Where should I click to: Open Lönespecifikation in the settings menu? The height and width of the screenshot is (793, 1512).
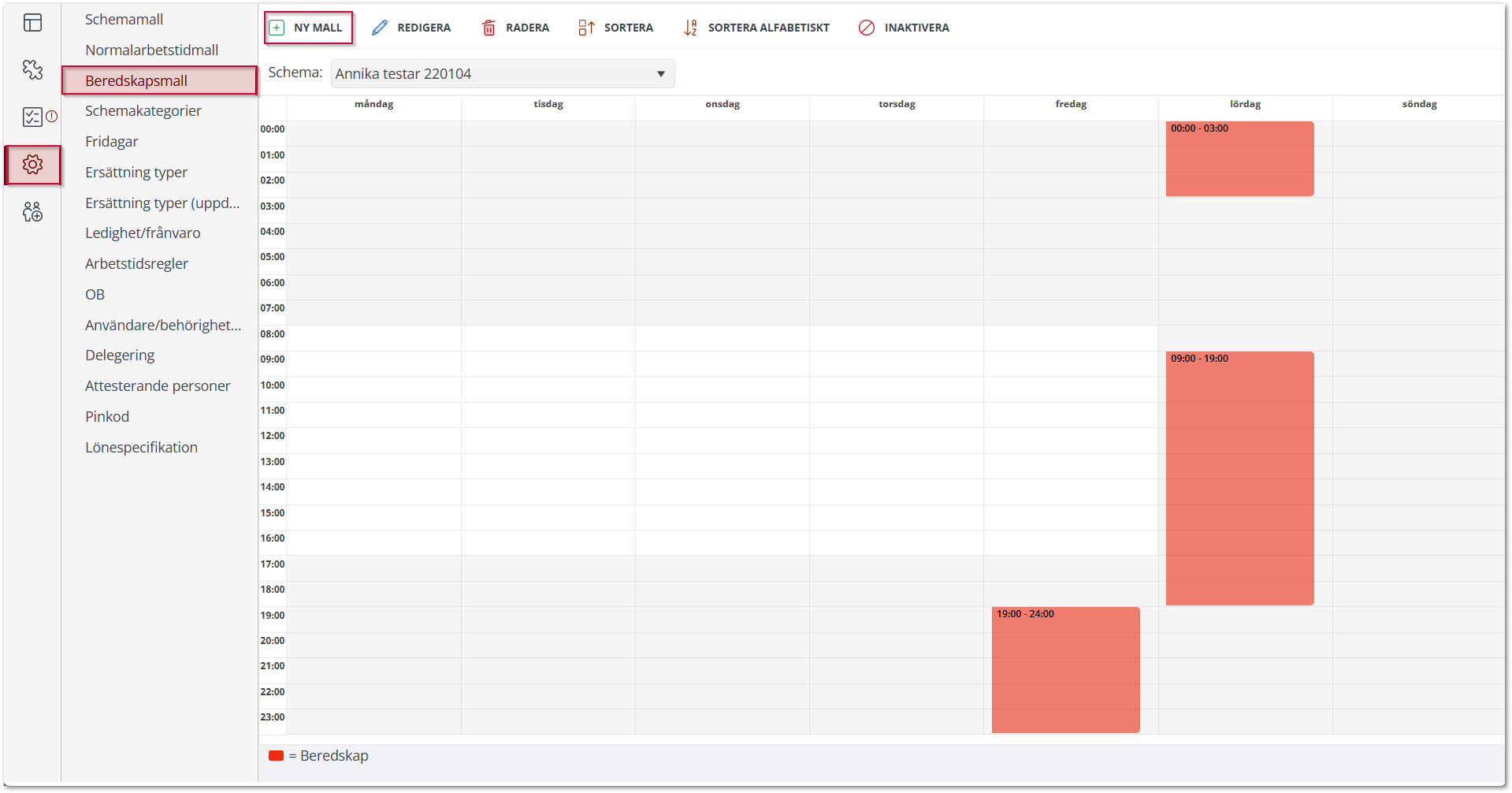(141, 448)
